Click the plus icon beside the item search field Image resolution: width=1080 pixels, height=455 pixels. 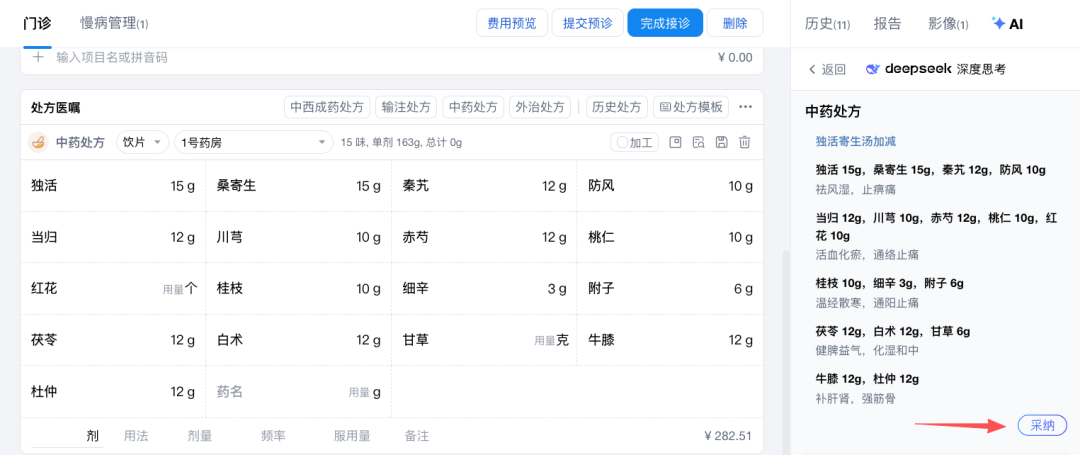39,57
